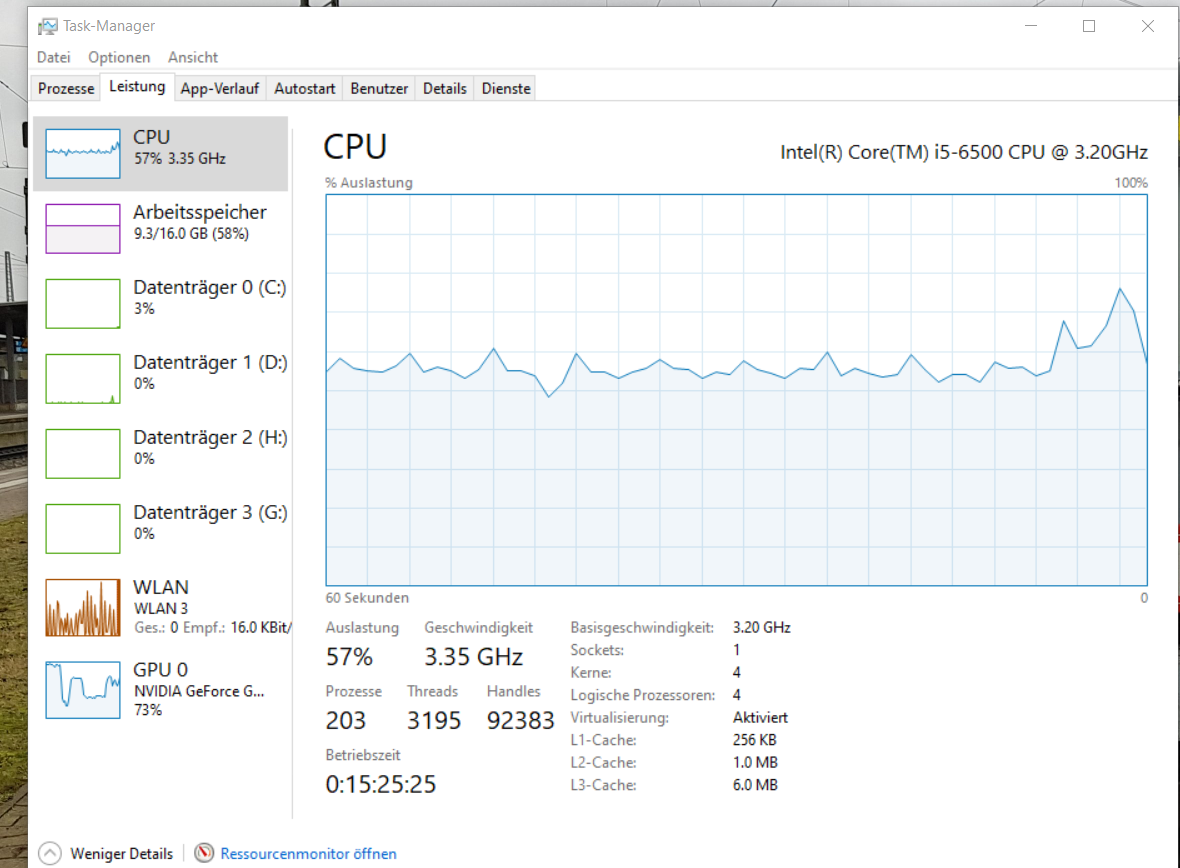1180x868 pixels.
Task: Expand the Ansicht menu
Action: click(193, 57)
